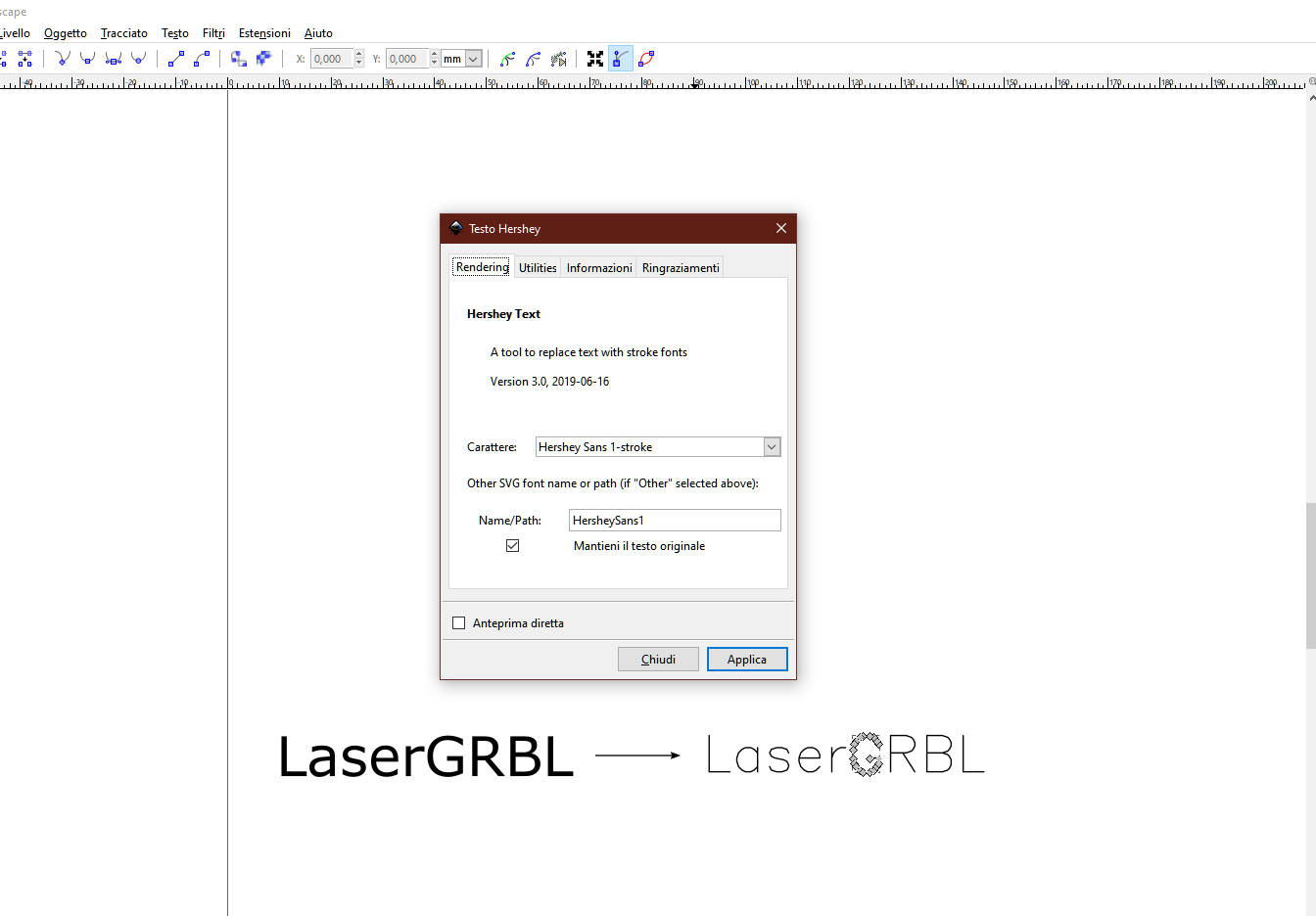Screen dimensions: 1316x916
Task: Toggle show Bezier handles of nodes
Action: pyautogui.click(x=621, y=59)
